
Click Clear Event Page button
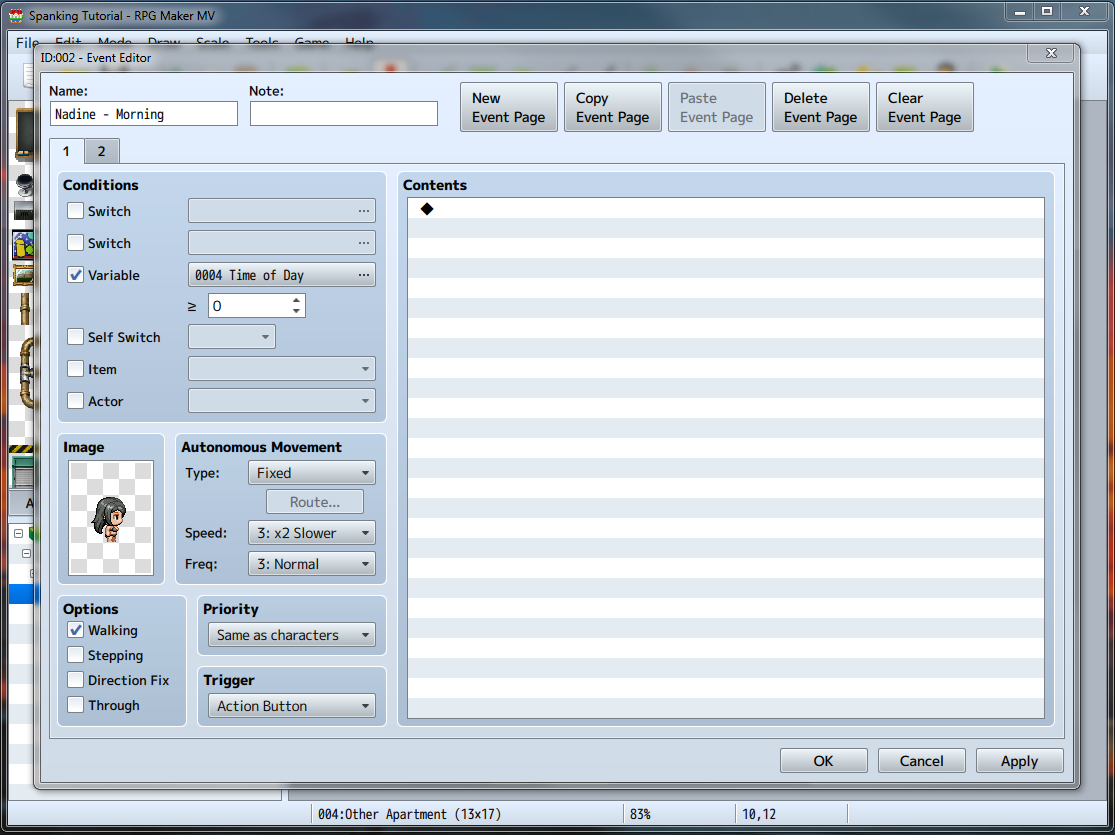pyautogui.click(x=924, y=107)
